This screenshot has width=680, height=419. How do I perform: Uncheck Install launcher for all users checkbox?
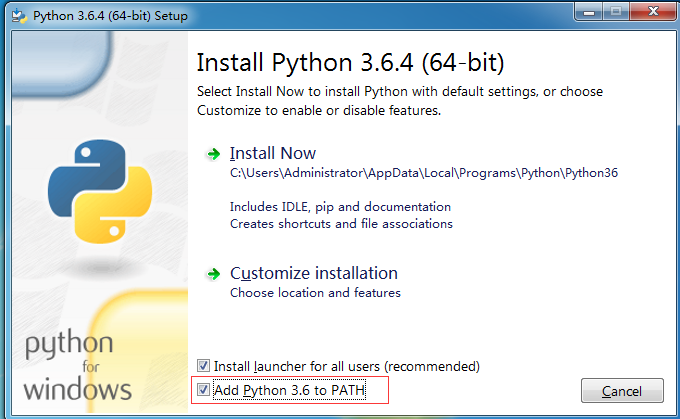pyautogui.click(x=203, y=366)
